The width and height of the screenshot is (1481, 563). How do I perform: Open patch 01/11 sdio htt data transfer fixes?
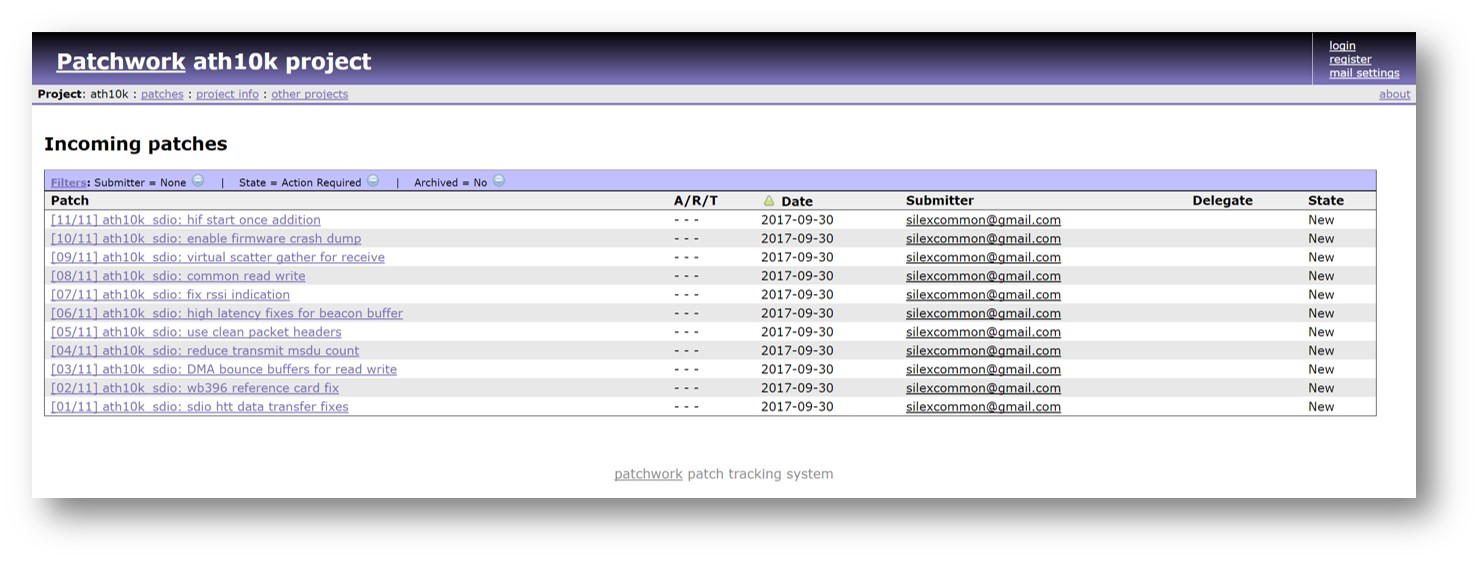(x=200, y=407)
